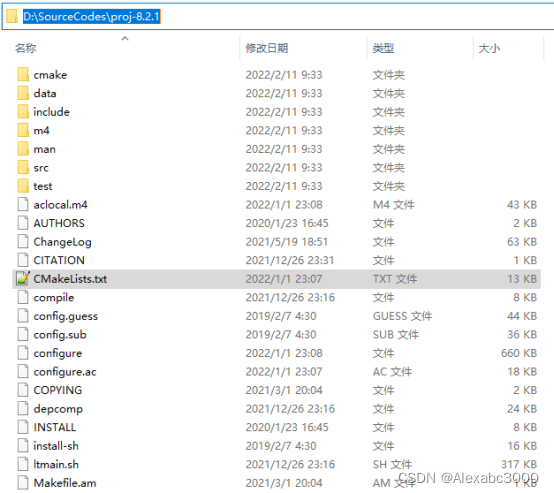This screenshot has width=554, height=493.
Task: Sort by the 修改日期 column header
Action: [x=267, y=48]
